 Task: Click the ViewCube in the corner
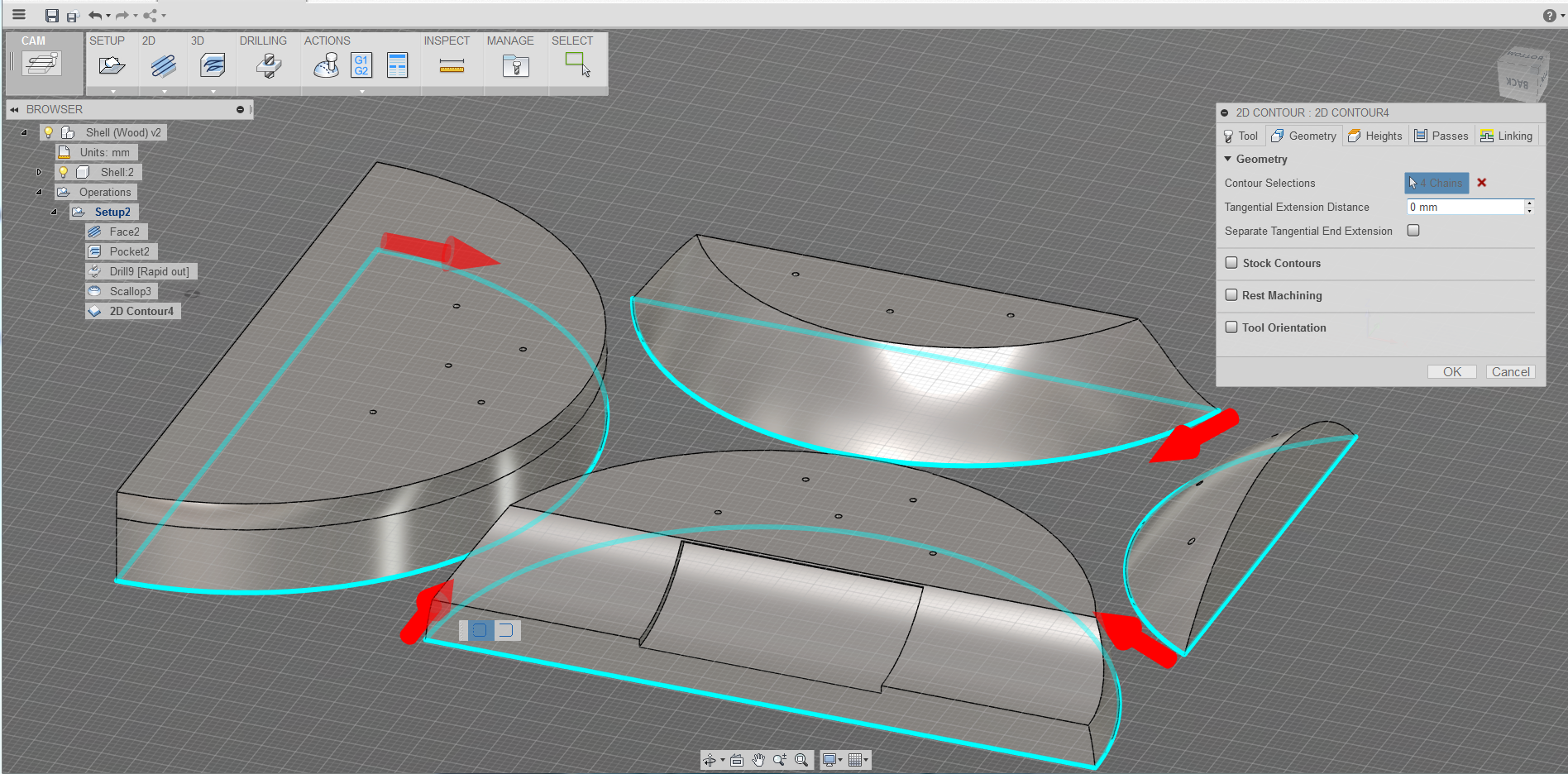click(1522, 73)
